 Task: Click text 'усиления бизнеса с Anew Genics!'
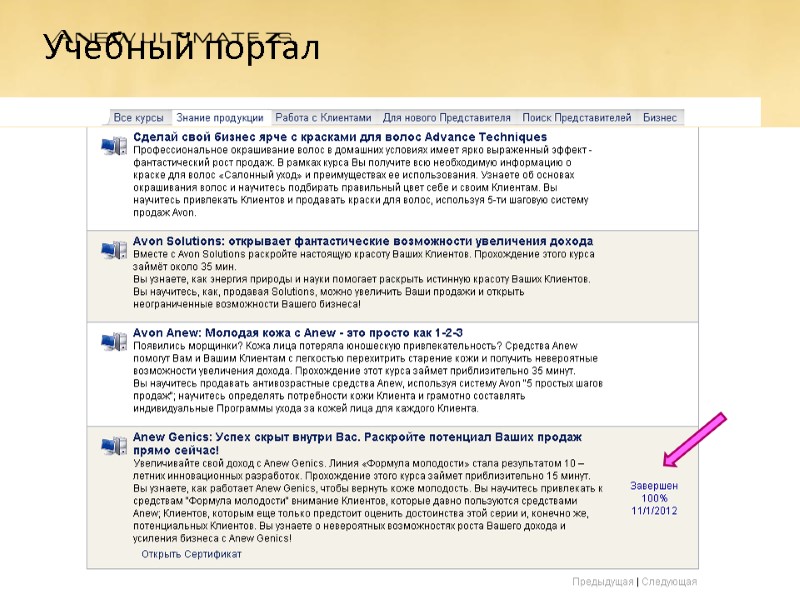(212, 538)
